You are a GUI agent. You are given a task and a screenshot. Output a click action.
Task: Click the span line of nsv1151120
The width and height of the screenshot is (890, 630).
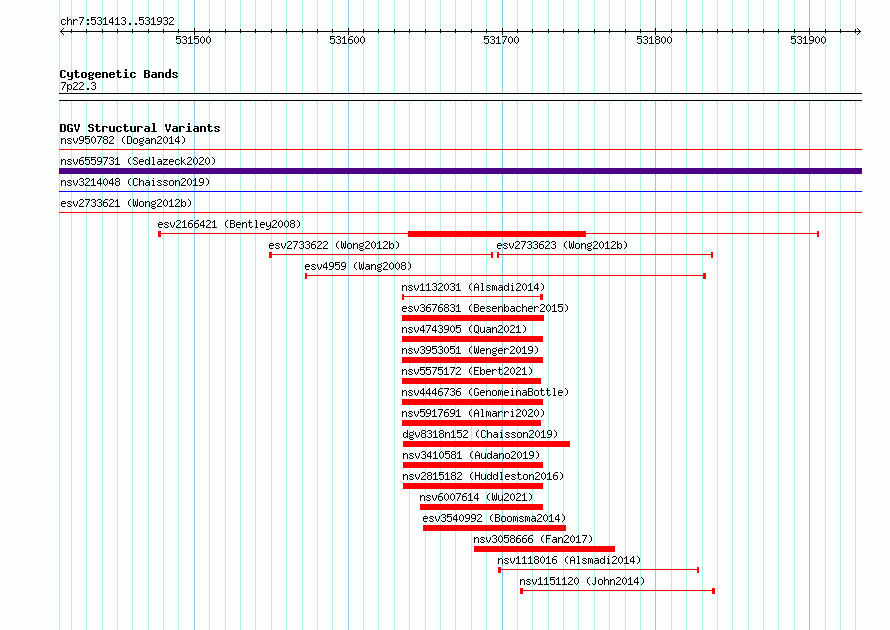pyautogui.click(x=618, y=591)
